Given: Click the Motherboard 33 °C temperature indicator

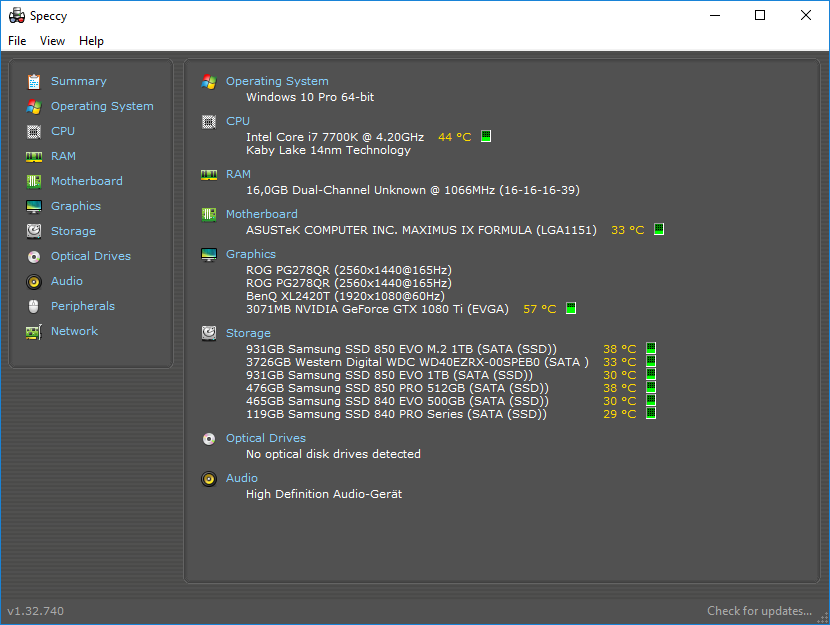Looking at the screenshot, I should point(658,230).
